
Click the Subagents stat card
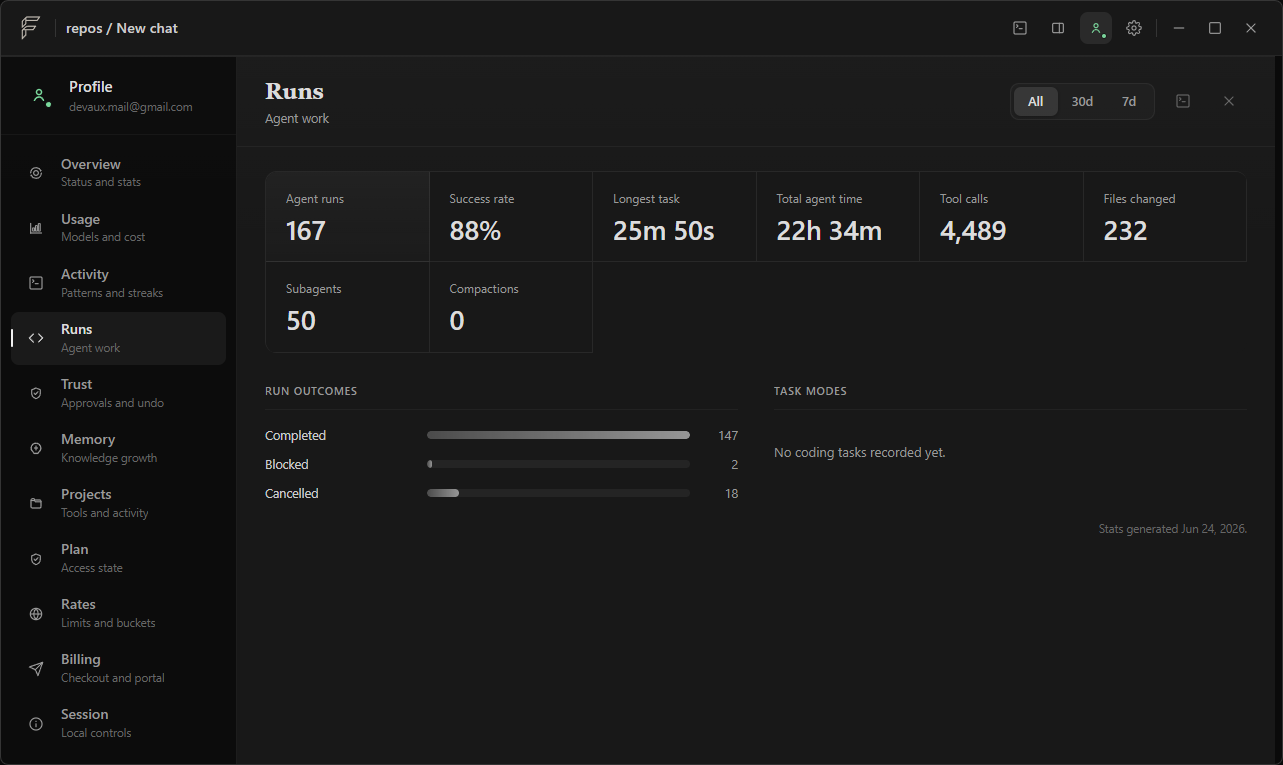[x=347, y=307]
